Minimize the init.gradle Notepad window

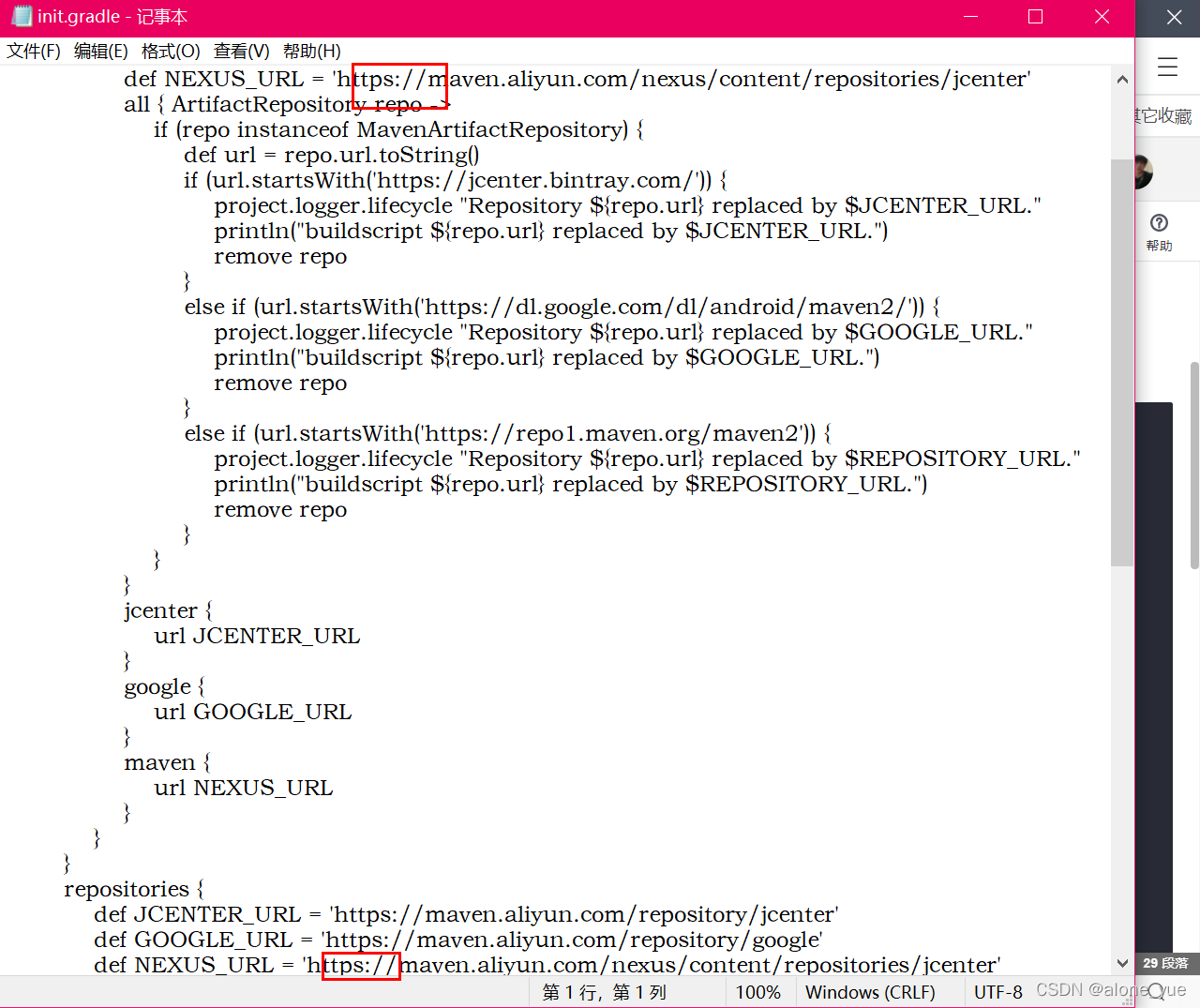coord(970,17)
